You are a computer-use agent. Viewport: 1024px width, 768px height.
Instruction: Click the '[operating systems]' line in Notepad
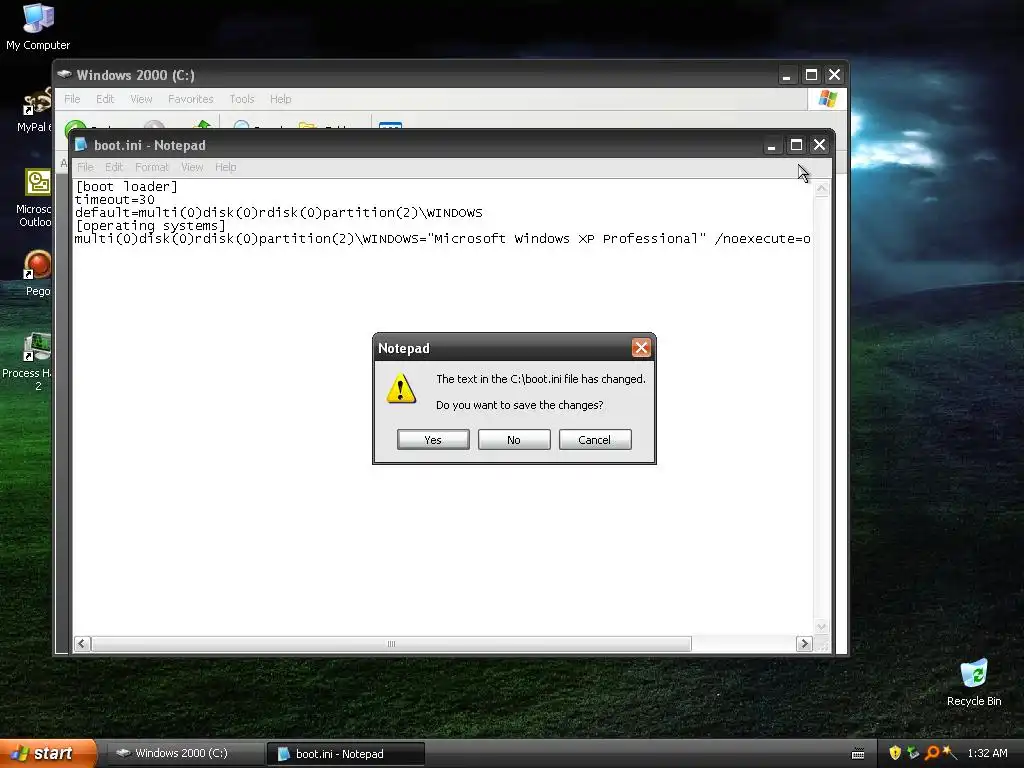pos(150,226)
